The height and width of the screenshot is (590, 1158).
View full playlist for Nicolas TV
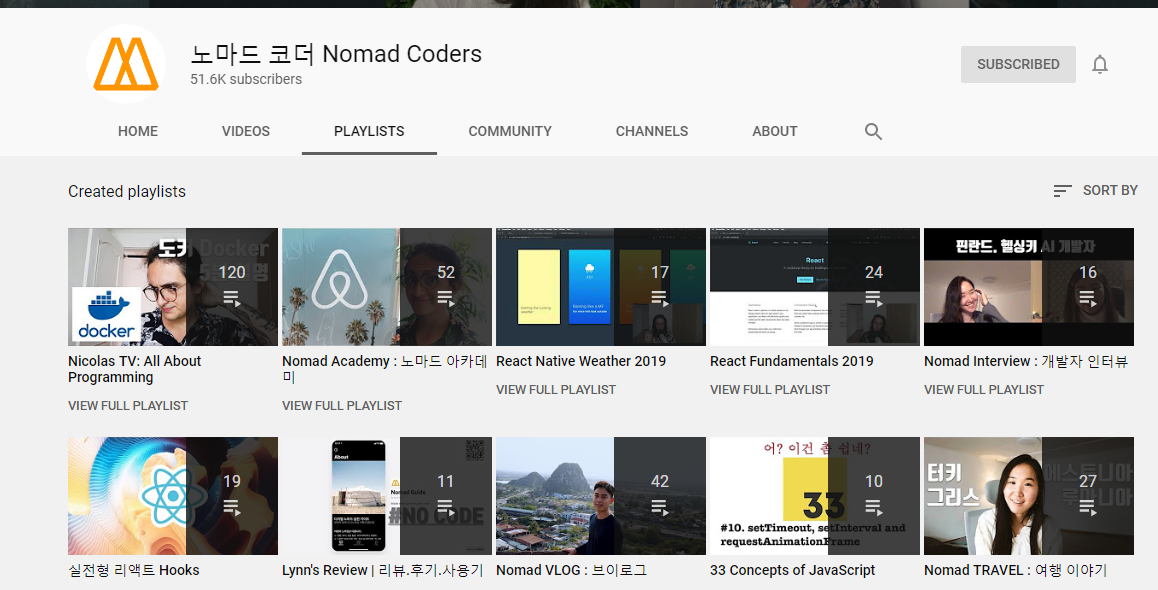128,406
